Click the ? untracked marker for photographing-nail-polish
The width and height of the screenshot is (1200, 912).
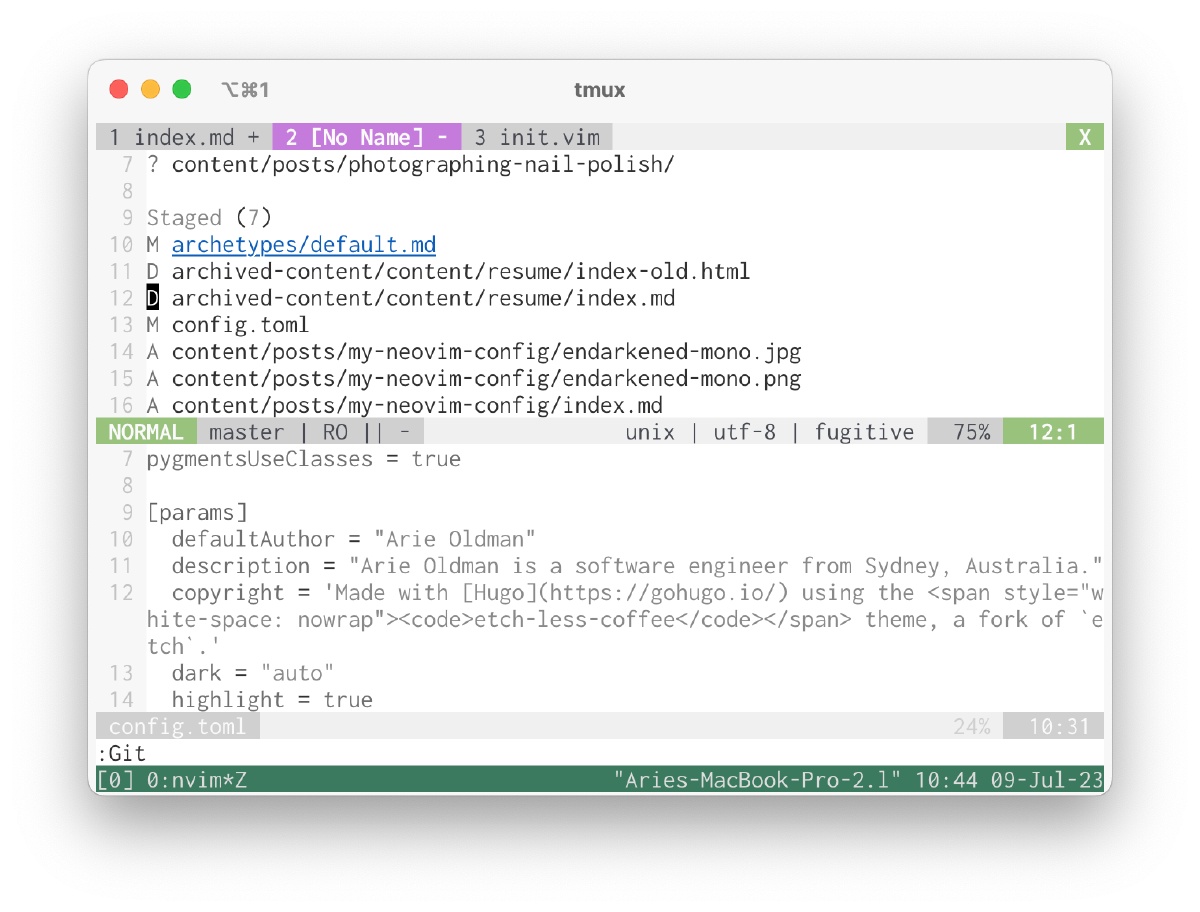(x=153, y=164)
